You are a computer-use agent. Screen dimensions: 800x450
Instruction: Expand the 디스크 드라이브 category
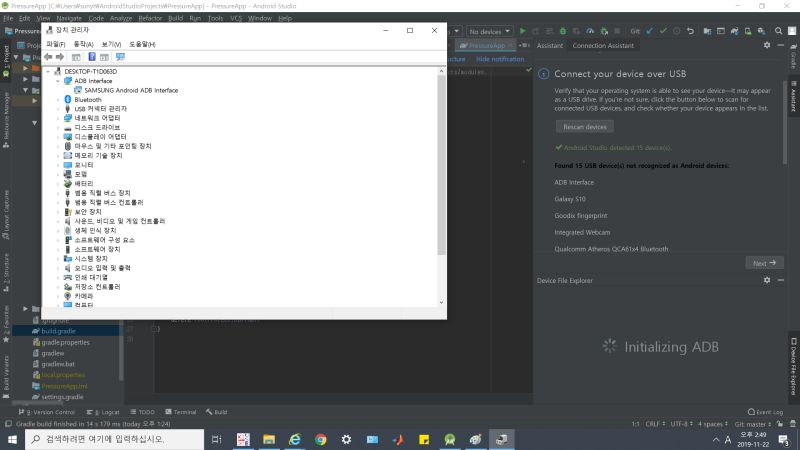click(58, 128)
